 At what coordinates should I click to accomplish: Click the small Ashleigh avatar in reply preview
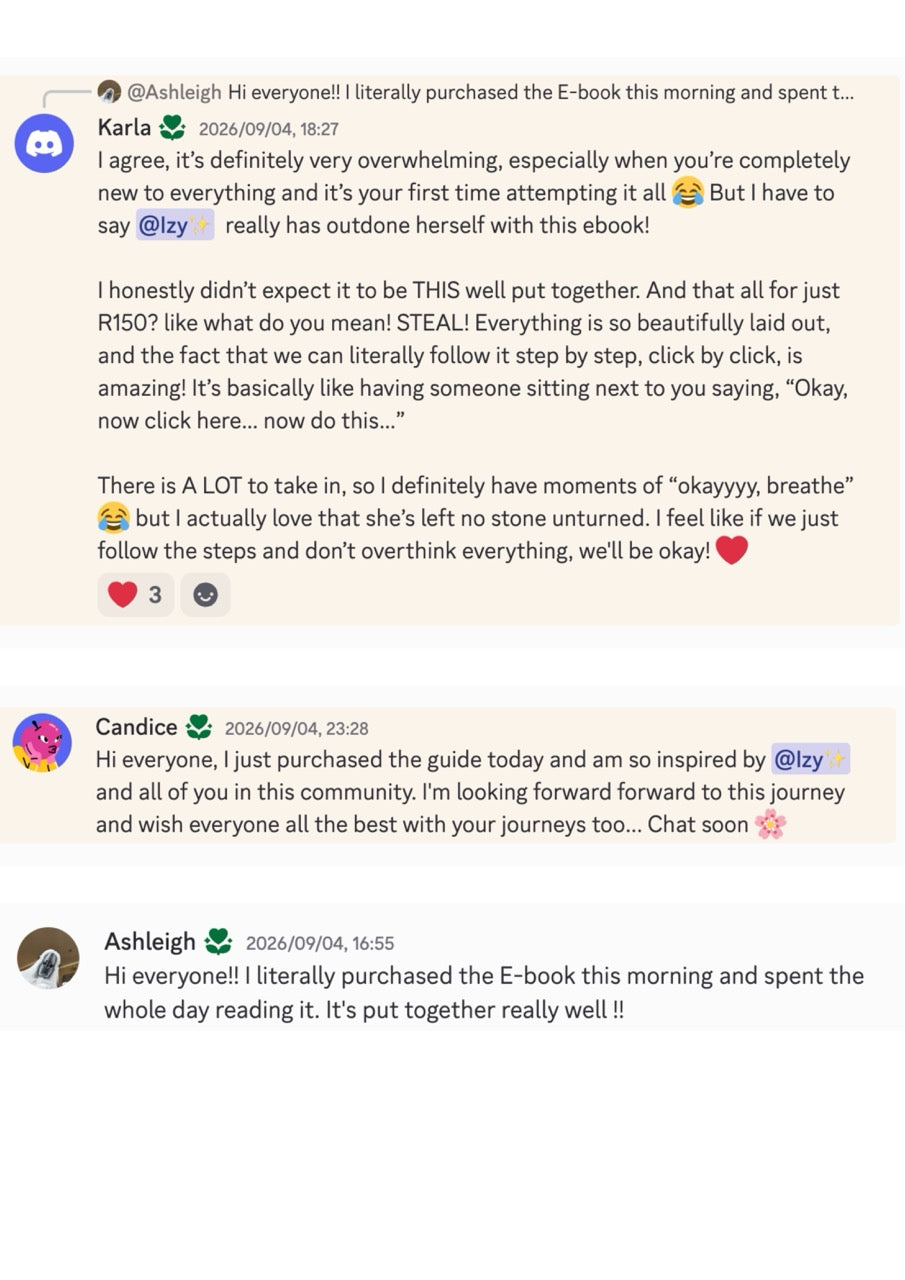pyautogui.click(x=109, y=93)
